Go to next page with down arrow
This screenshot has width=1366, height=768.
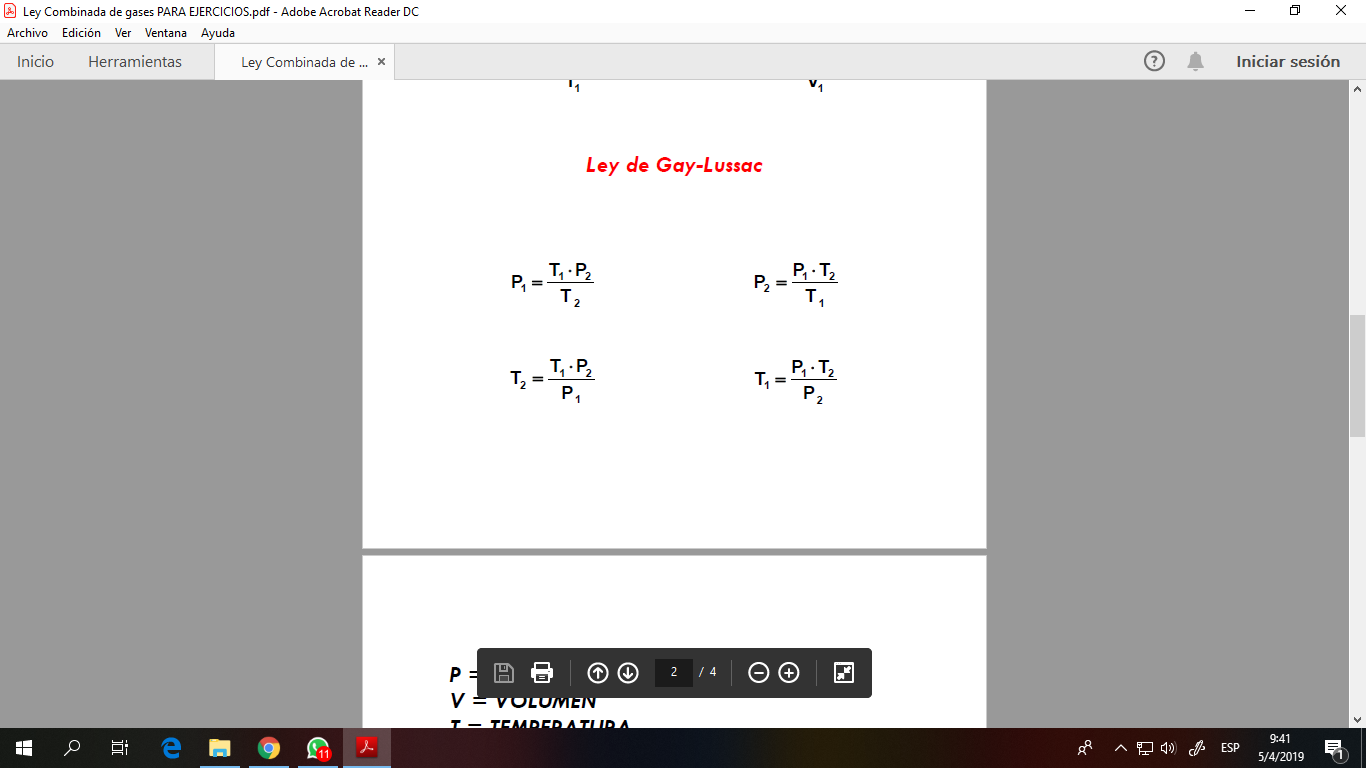pos(628,673)
